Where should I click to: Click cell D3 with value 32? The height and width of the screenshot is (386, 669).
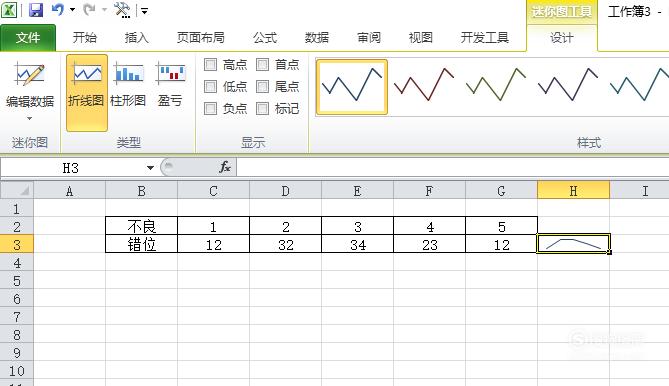click(285, 244)
